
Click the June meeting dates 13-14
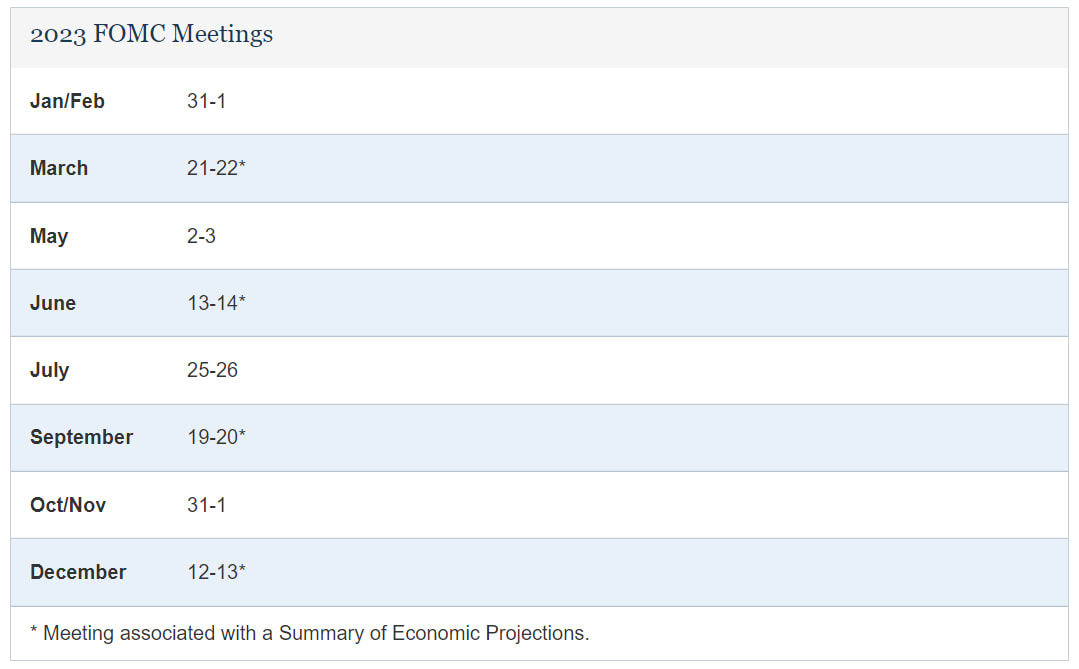[212, 303]
